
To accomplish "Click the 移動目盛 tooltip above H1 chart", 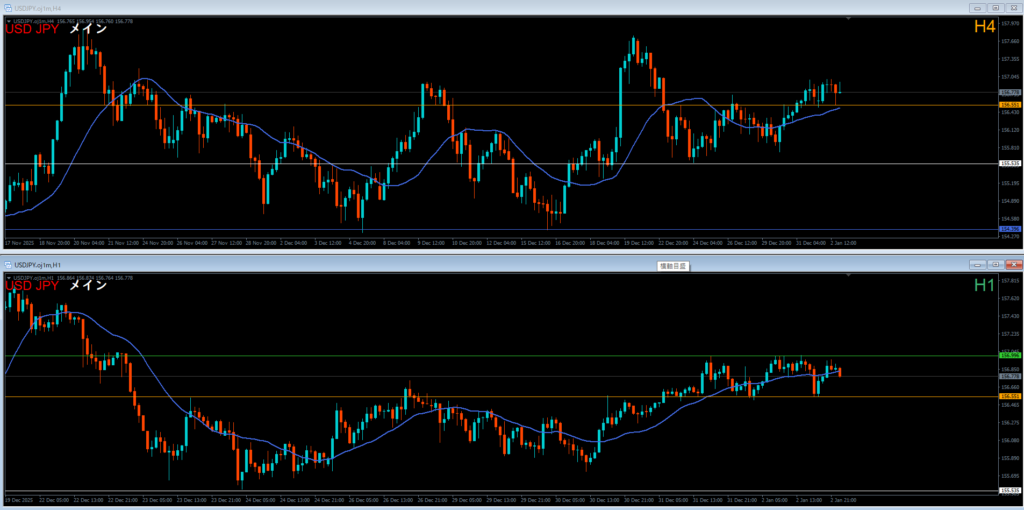I will (672, 266).
